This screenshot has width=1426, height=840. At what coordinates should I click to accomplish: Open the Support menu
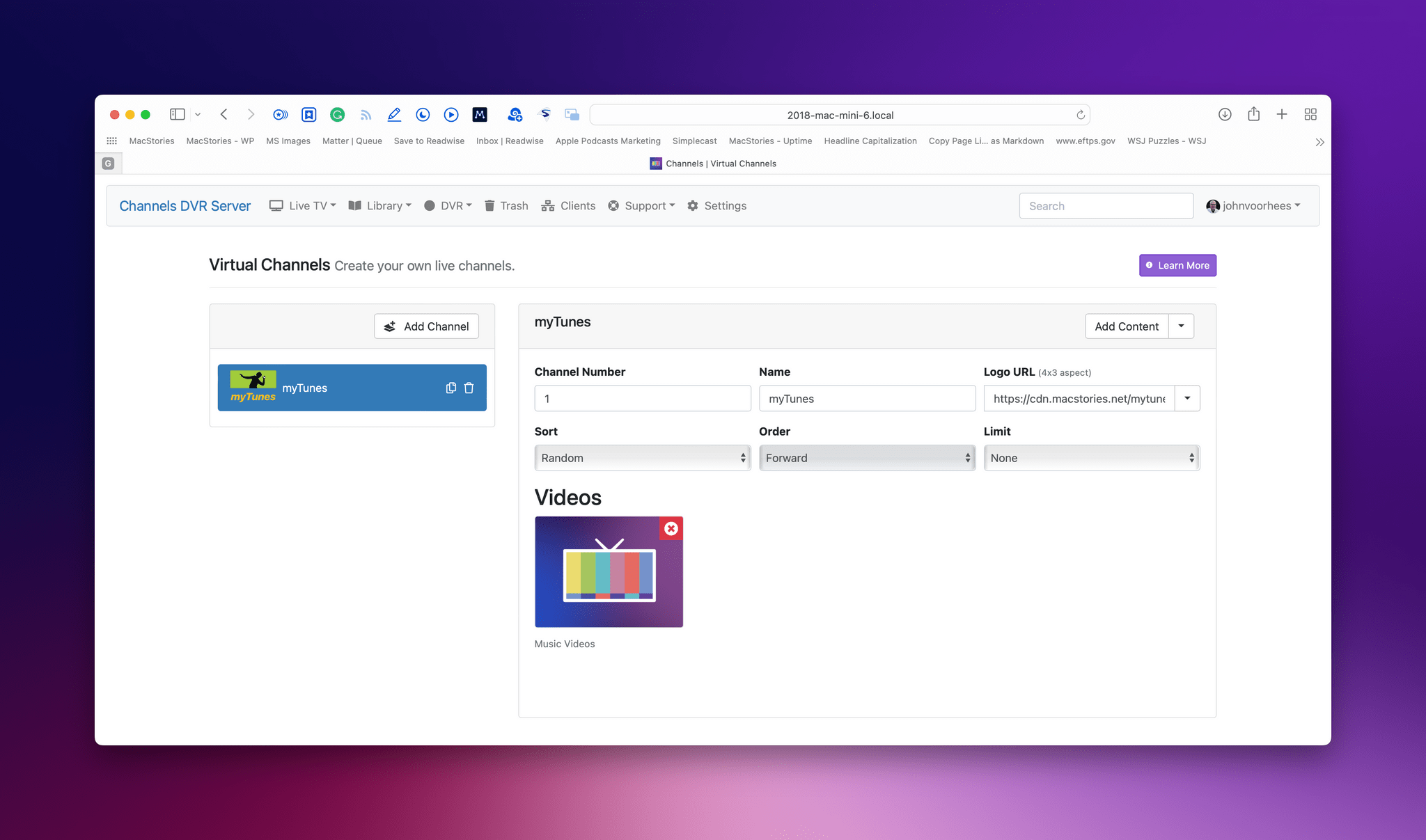pyautogui.click(x=641, y=205)
